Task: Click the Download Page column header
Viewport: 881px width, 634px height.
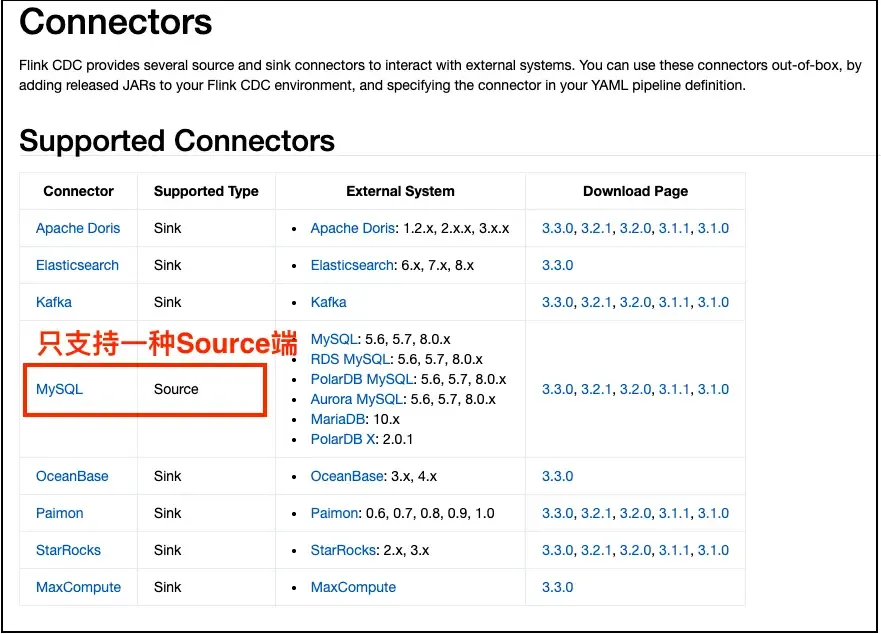Action: point(635,191)
